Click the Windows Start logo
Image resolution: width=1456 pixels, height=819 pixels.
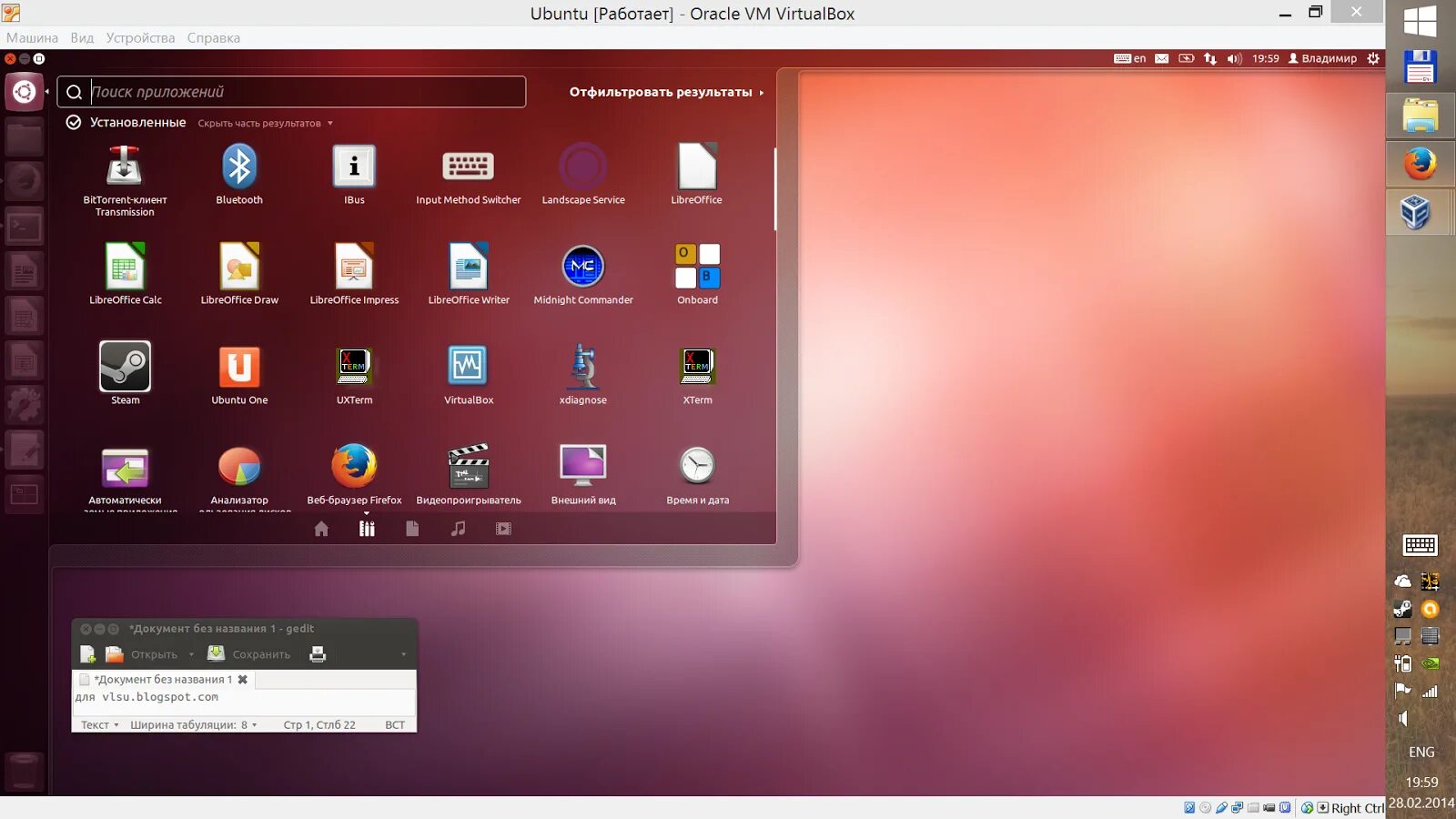click(1421, 22)
